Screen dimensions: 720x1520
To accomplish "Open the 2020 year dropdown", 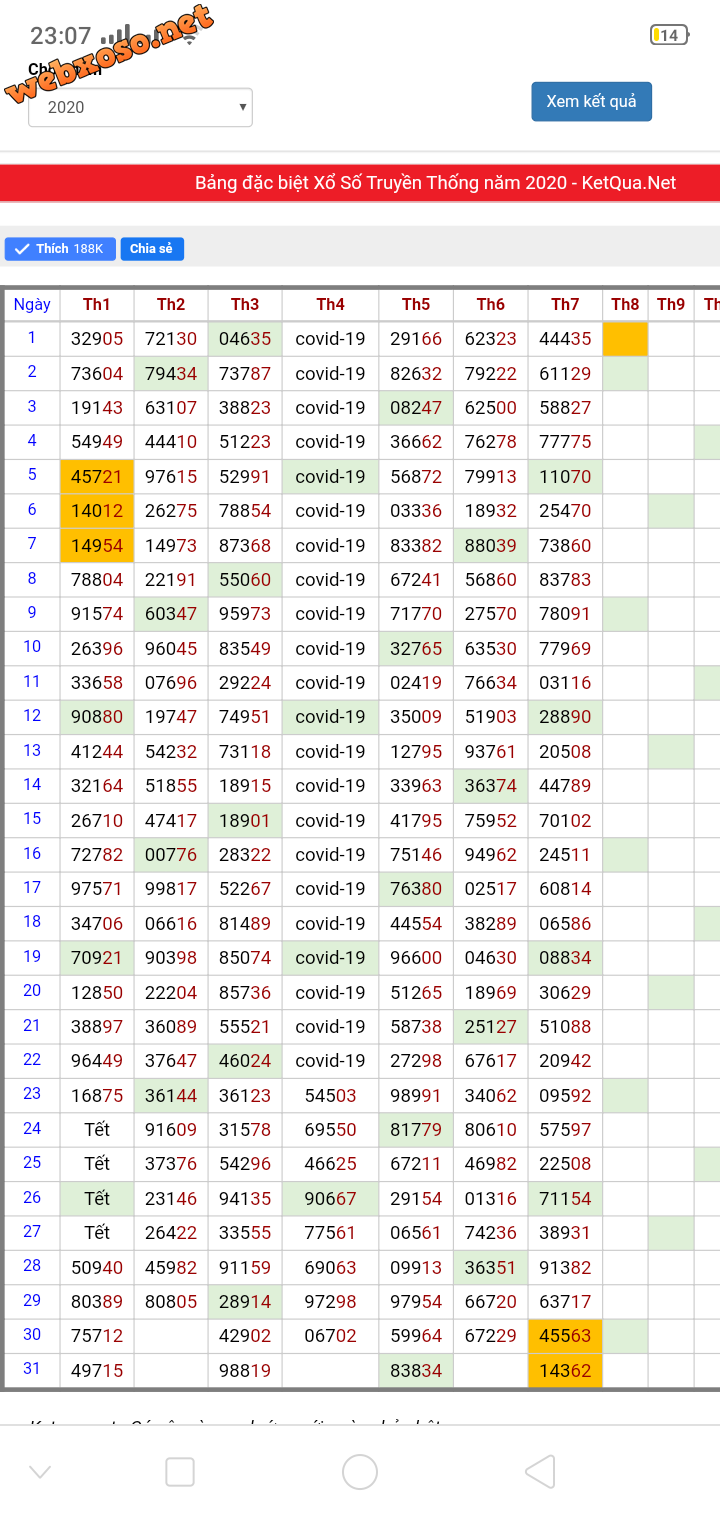I will pos(140,107).
